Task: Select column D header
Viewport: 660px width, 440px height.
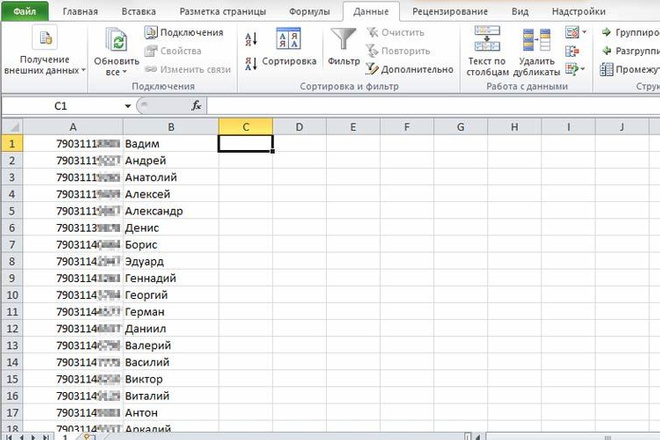Action: click(299, 127)
